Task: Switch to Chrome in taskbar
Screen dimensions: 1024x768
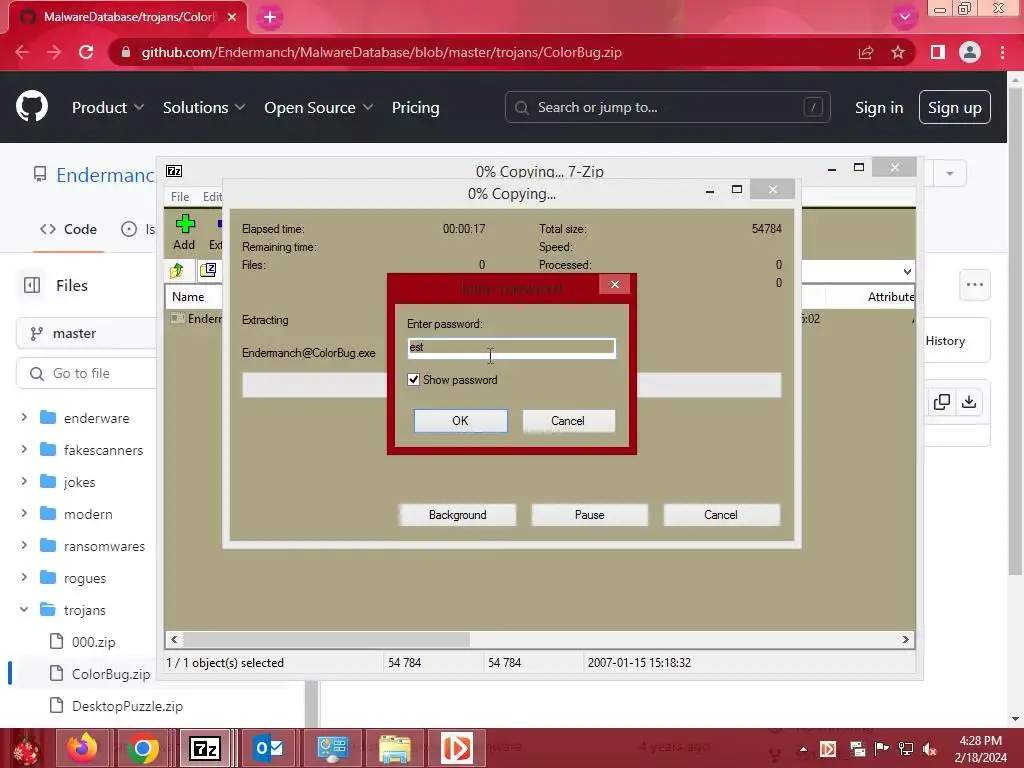Action: [x=143, y=748]
